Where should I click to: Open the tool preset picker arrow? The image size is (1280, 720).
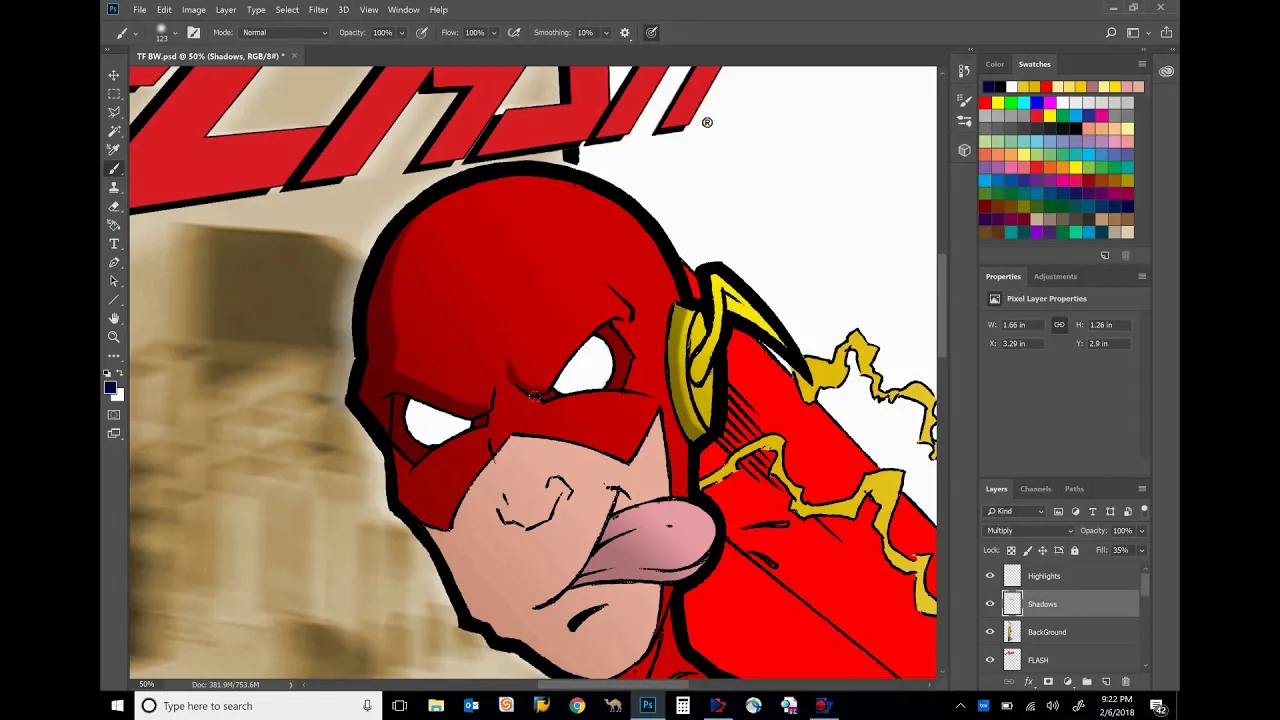point(136,33)
